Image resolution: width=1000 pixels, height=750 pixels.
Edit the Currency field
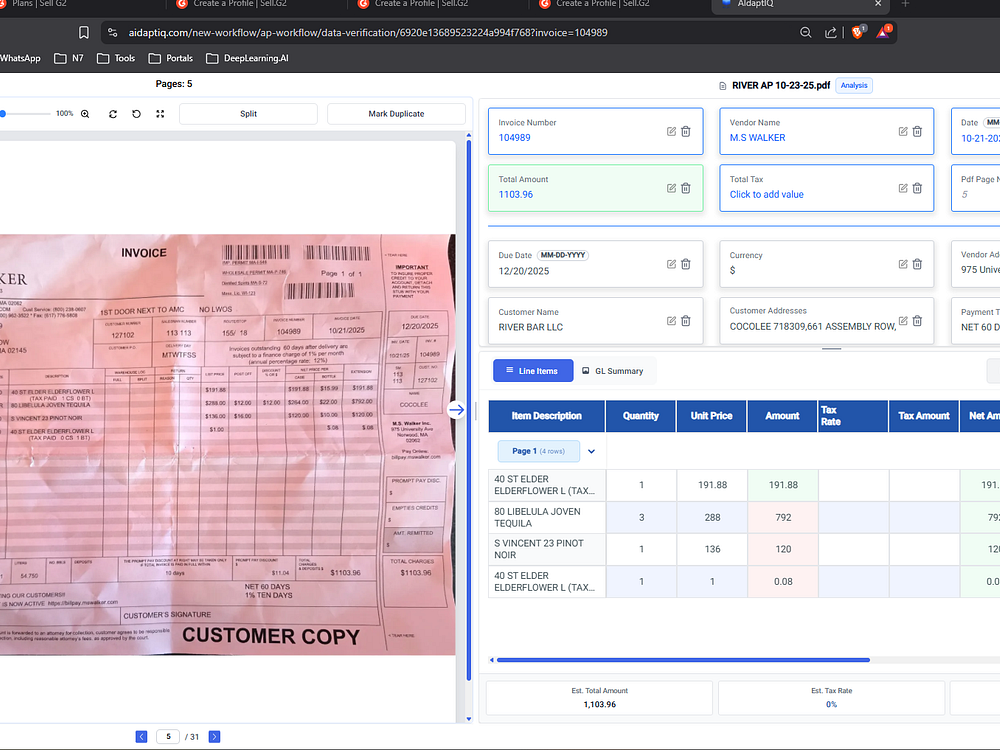903,264
